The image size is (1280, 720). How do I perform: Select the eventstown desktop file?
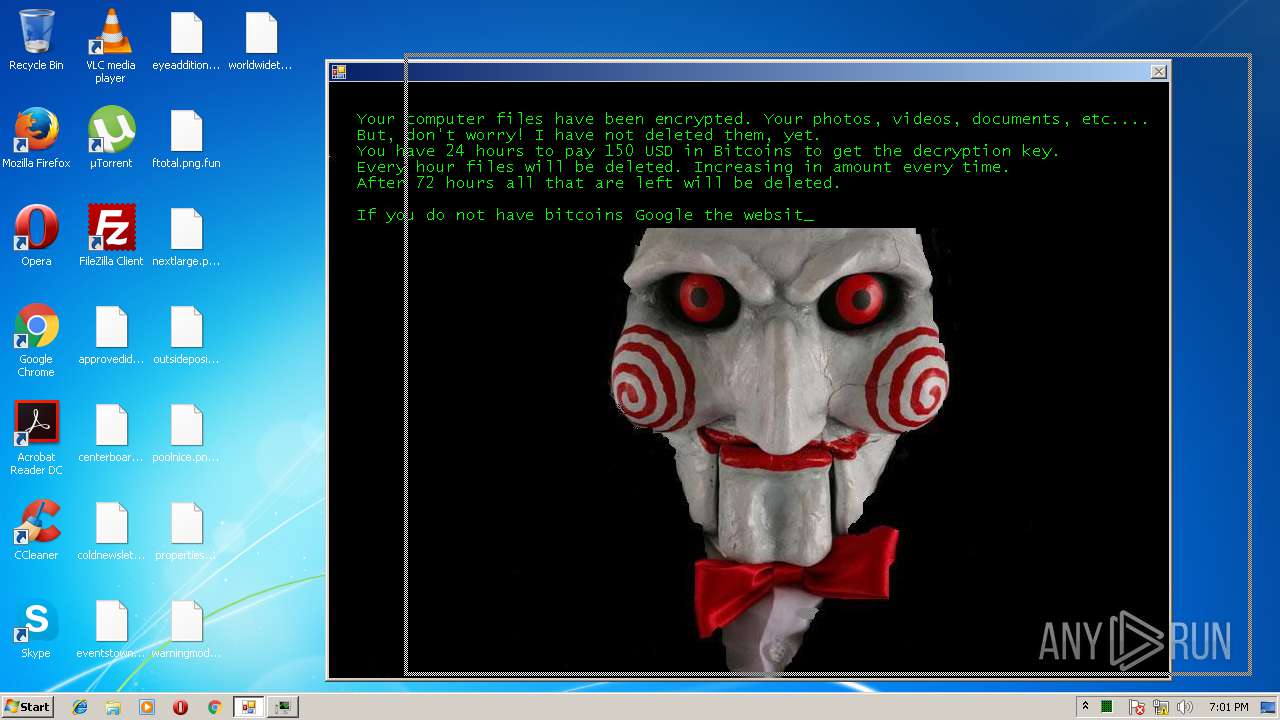(110, 628)
